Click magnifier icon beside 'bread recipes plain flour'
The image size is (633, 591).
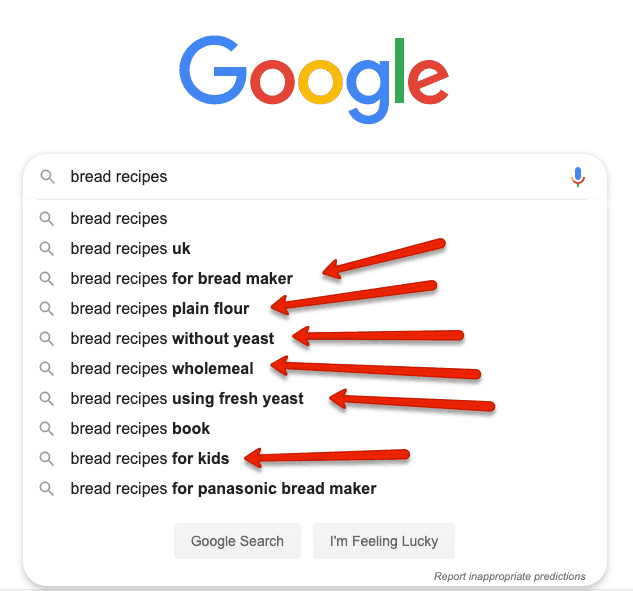tap(46, 309)
